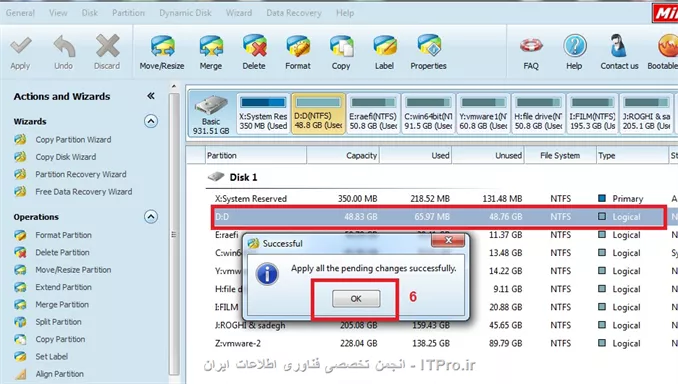Open the Dynamic Disk menu

(x=185, y=13)
